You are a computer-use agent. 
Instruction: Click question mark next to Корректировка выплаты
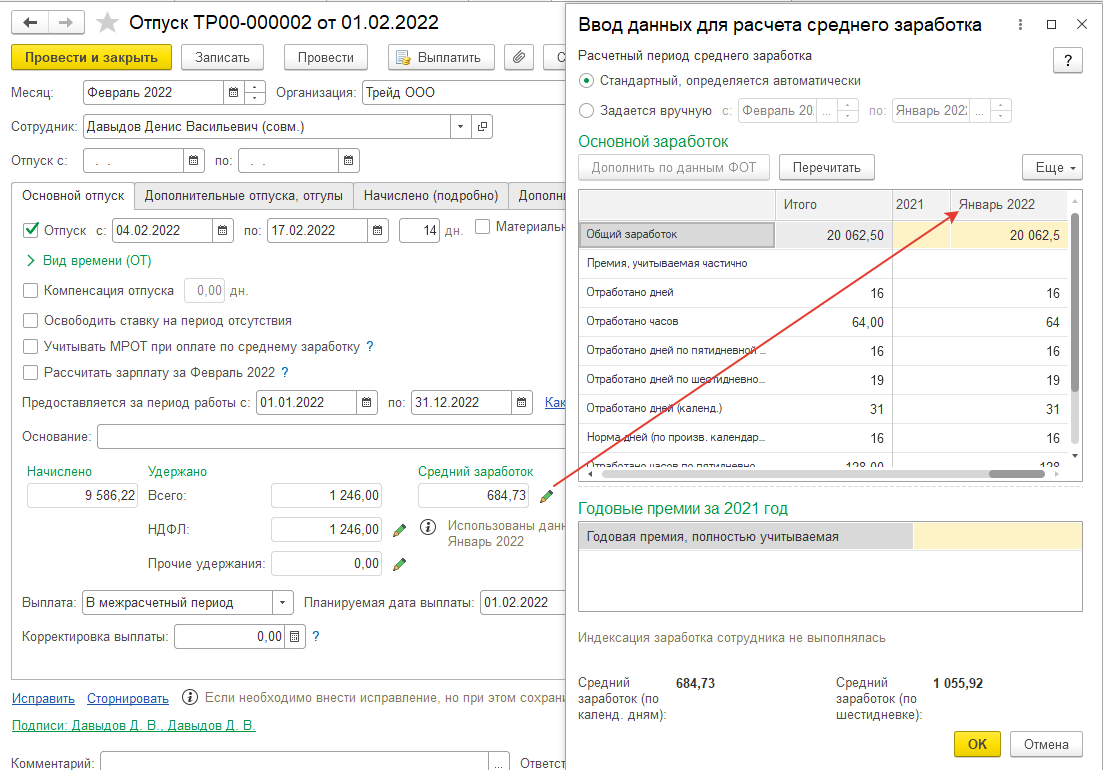[x=316, y=636]
